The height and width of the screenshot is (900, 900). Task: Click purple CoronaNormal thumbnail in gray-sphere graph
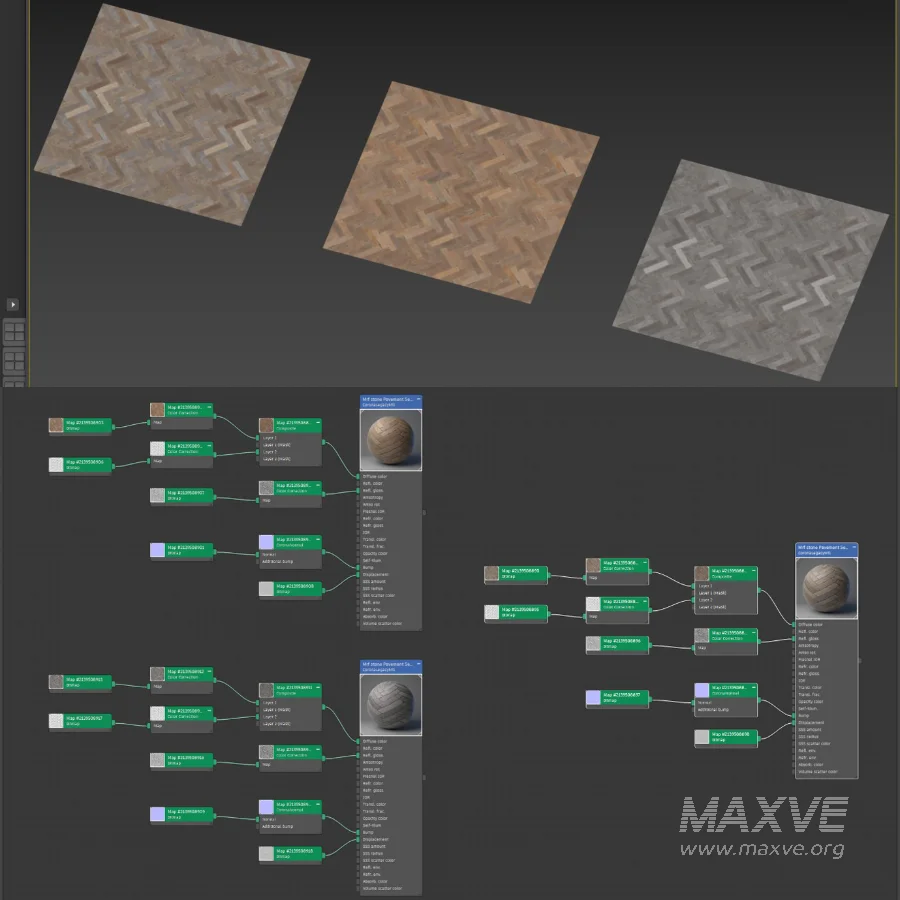(266, 807)
